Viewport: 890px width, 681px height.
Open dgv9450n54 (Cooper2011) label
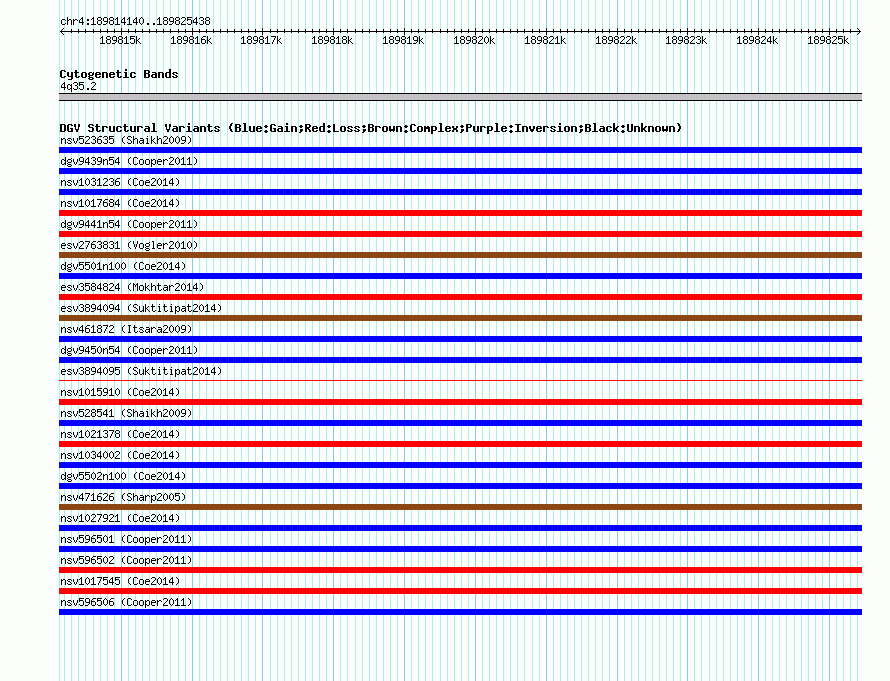129,350
